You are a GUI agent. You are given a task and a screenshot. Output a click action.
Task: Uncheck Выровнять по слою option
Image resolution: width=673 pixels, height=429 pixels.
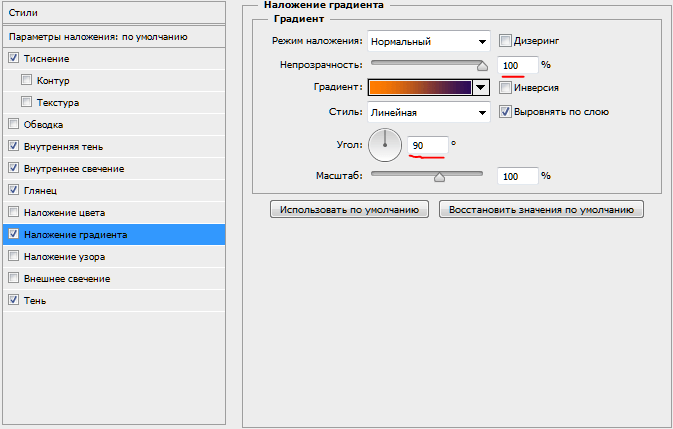click(x=505, y=112)
